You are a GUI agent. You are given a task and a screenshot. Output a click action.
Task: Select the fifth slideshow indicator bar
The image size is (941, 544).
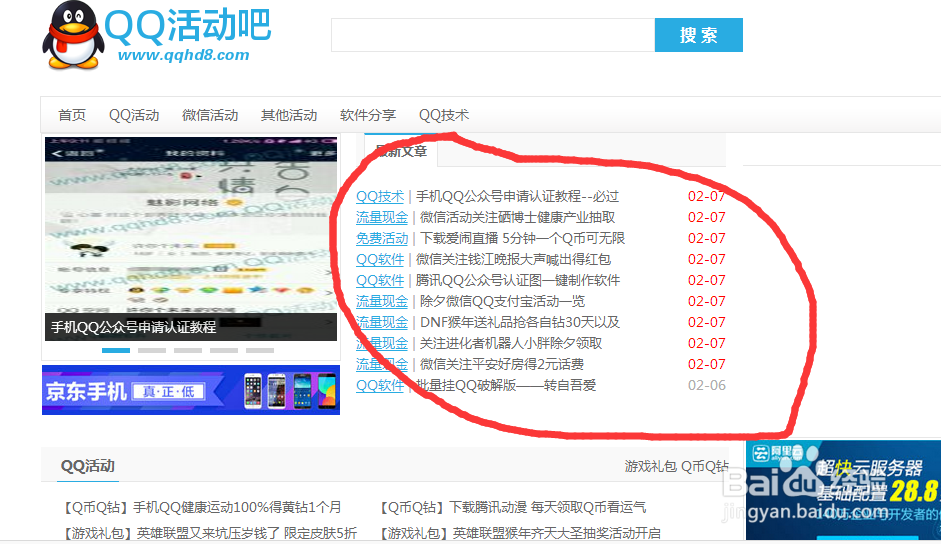pos(260,350)
